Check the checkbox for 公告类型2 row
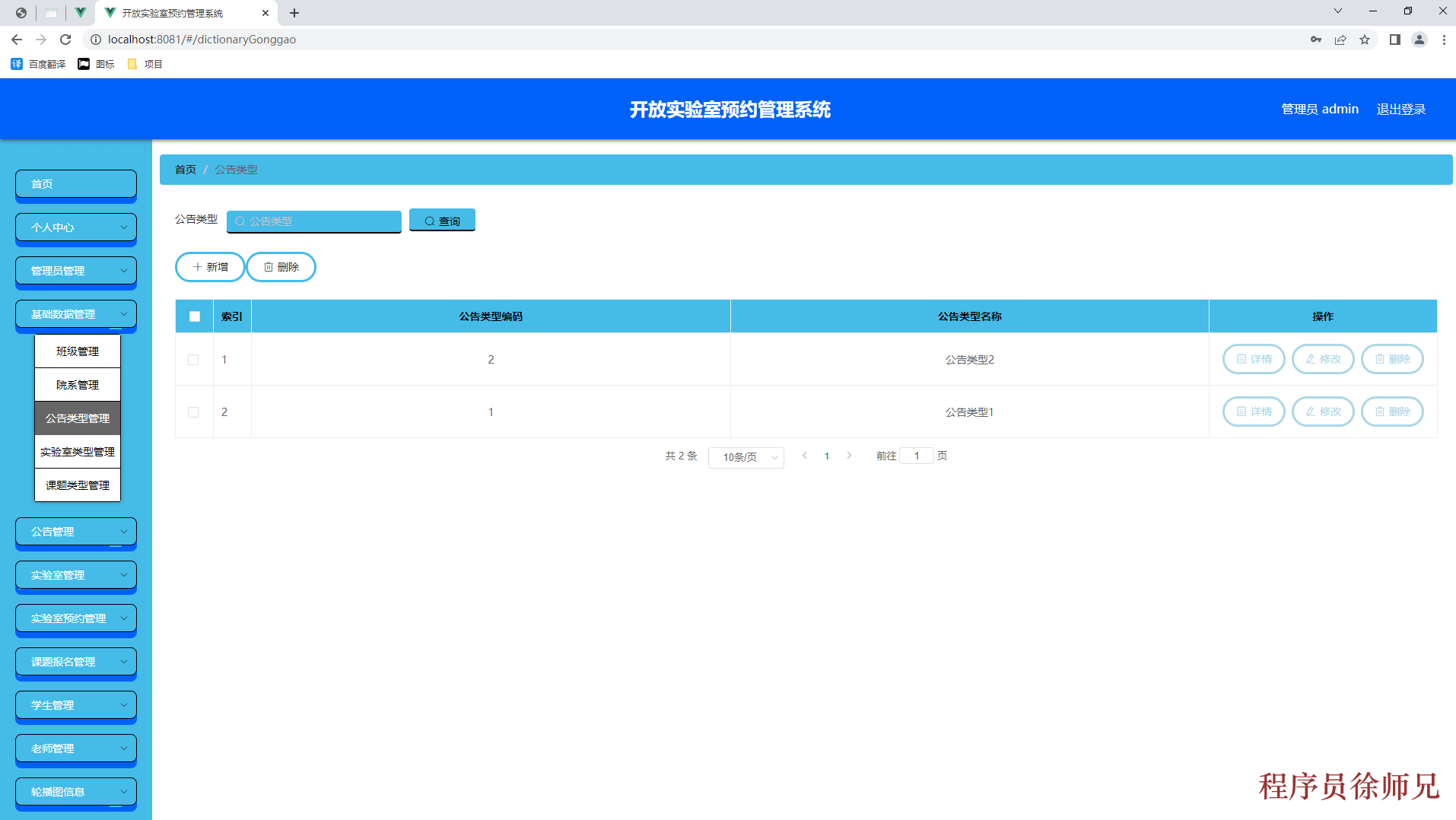Image resolution: width=1456 pixels, height=820 pixels. click(194, 359)
